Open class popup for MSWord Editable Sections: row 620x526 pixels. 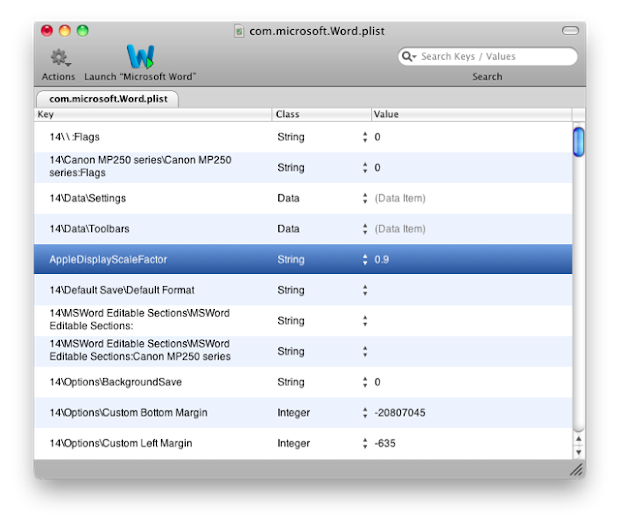pyautogui.click(x=365, y=321)
